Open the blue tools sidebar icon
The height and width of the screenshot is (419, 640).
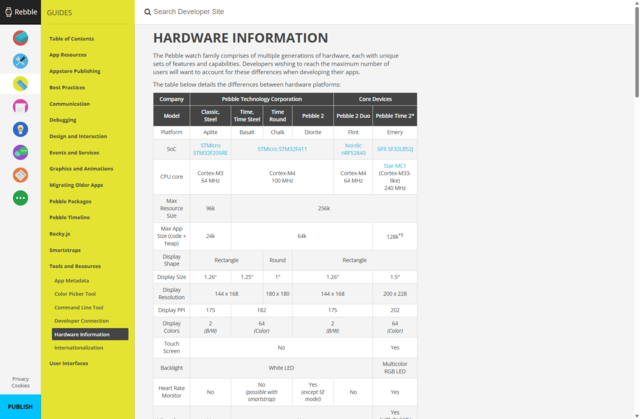click(x=20, y=61)
